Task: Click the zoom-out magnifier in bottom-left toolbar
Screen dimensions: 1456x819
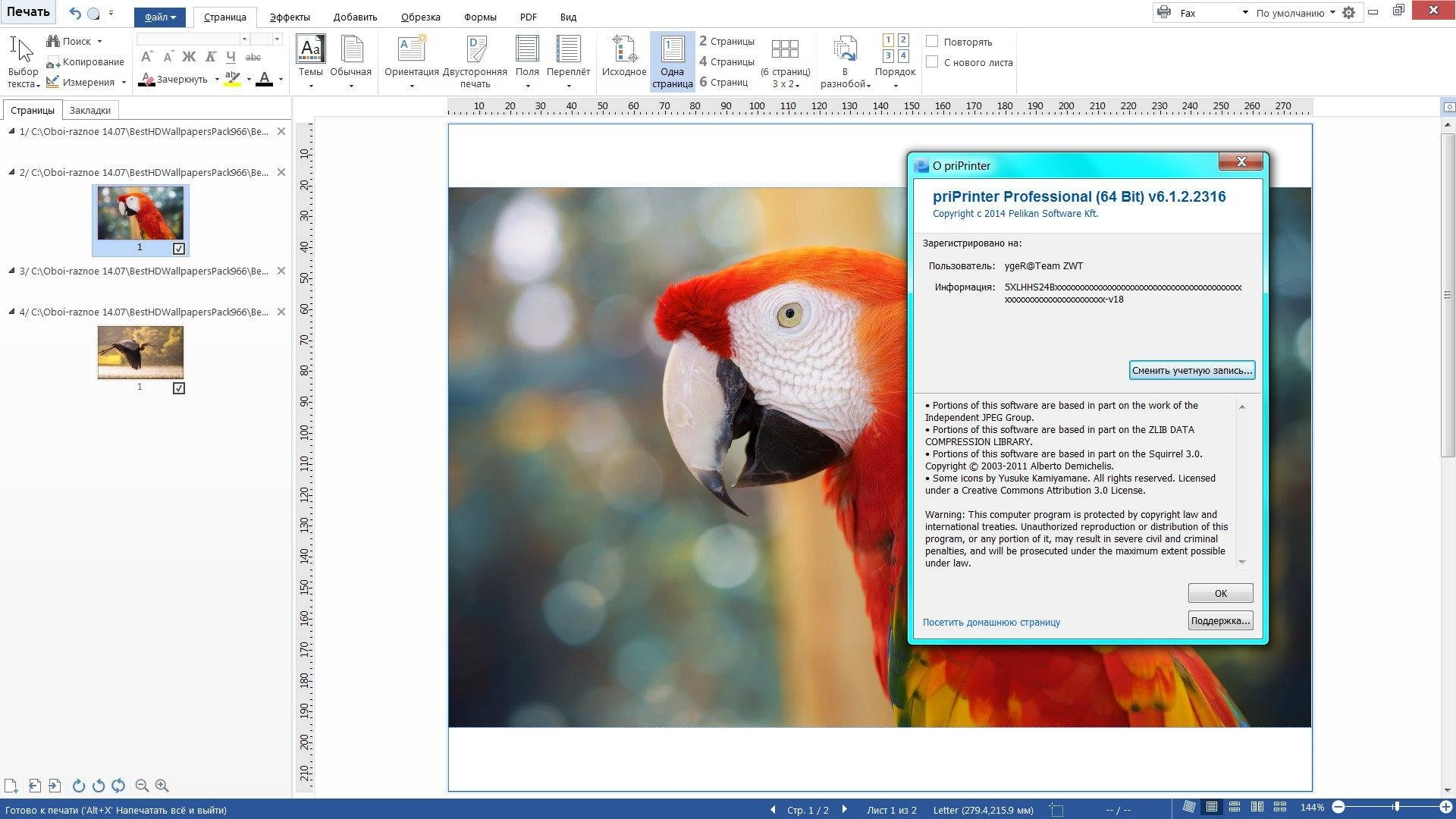Action: click(x=142, y=786)
